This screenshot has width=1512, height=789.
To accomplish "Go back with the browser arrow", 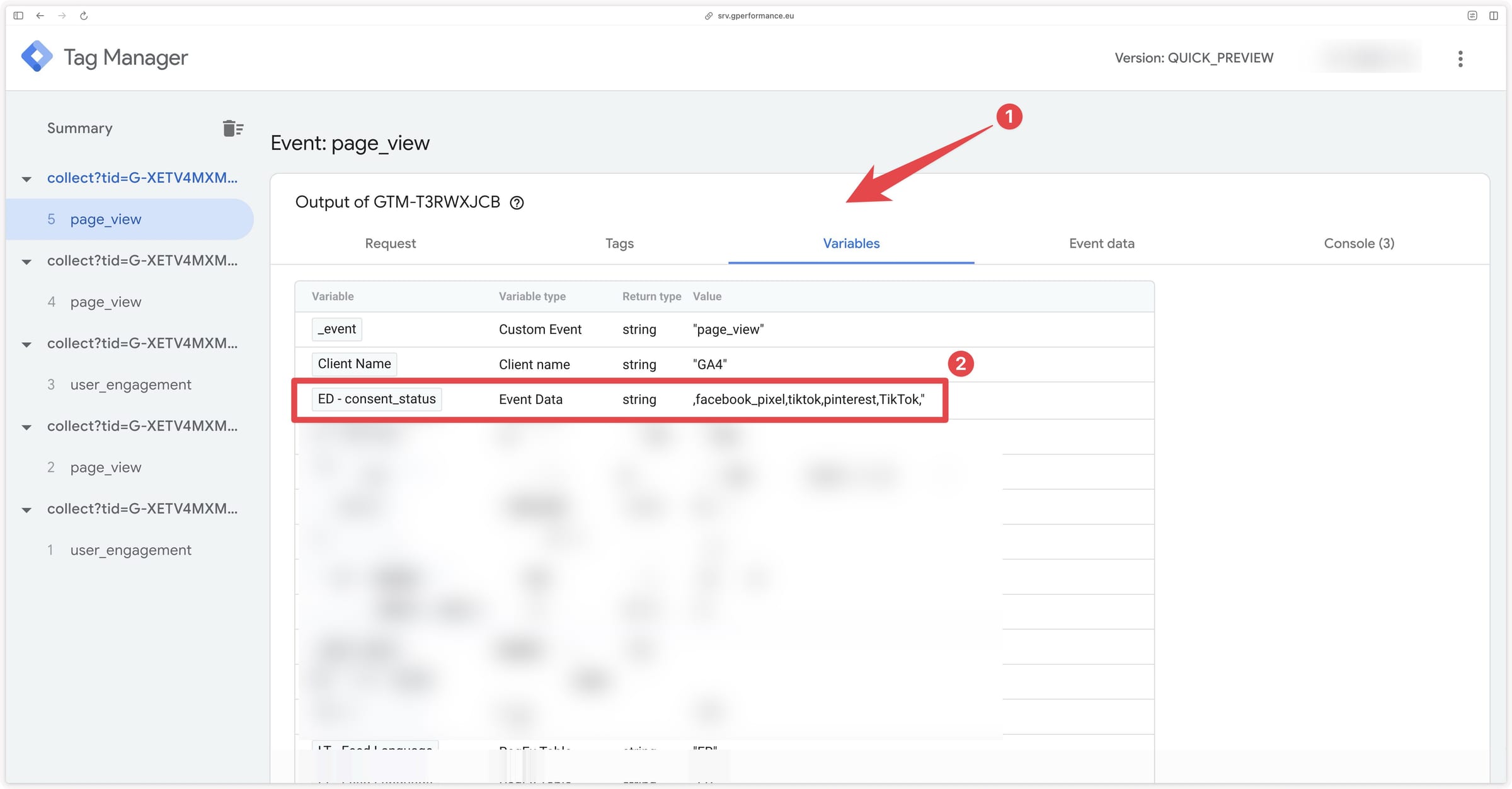I will [40, 16].
